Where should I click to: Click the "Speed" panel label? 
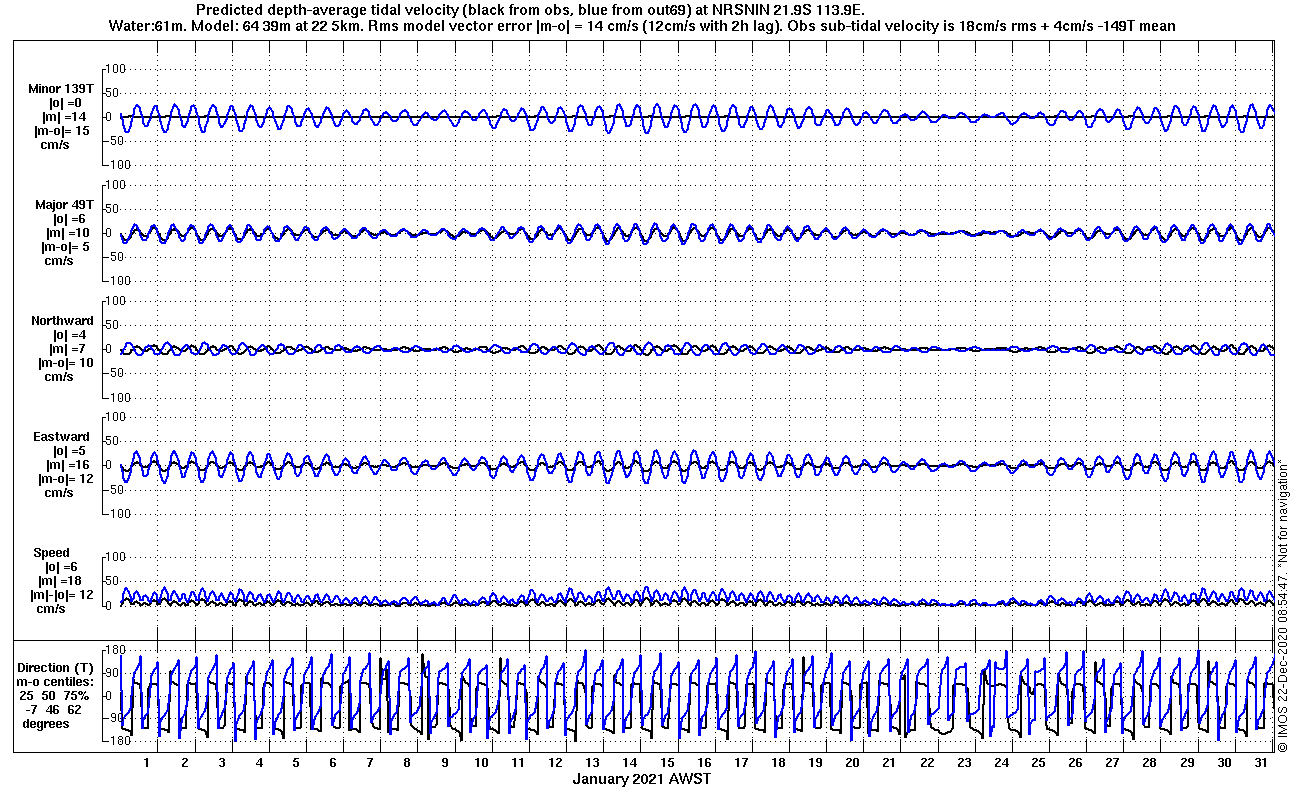(x=52, y=553)
